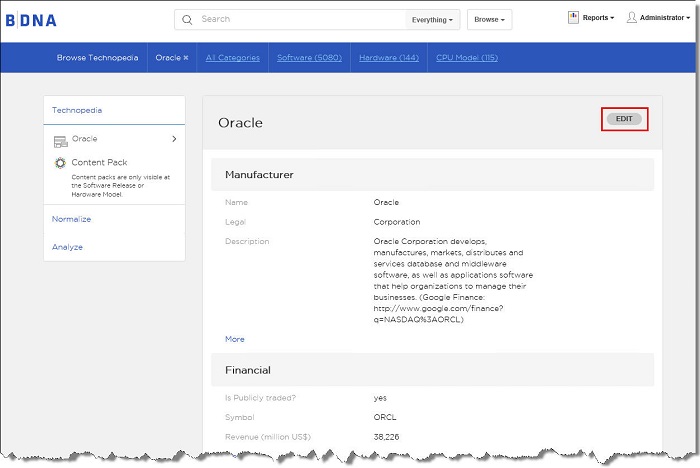Select the Is Publicly traded value yes

point(380,398)
